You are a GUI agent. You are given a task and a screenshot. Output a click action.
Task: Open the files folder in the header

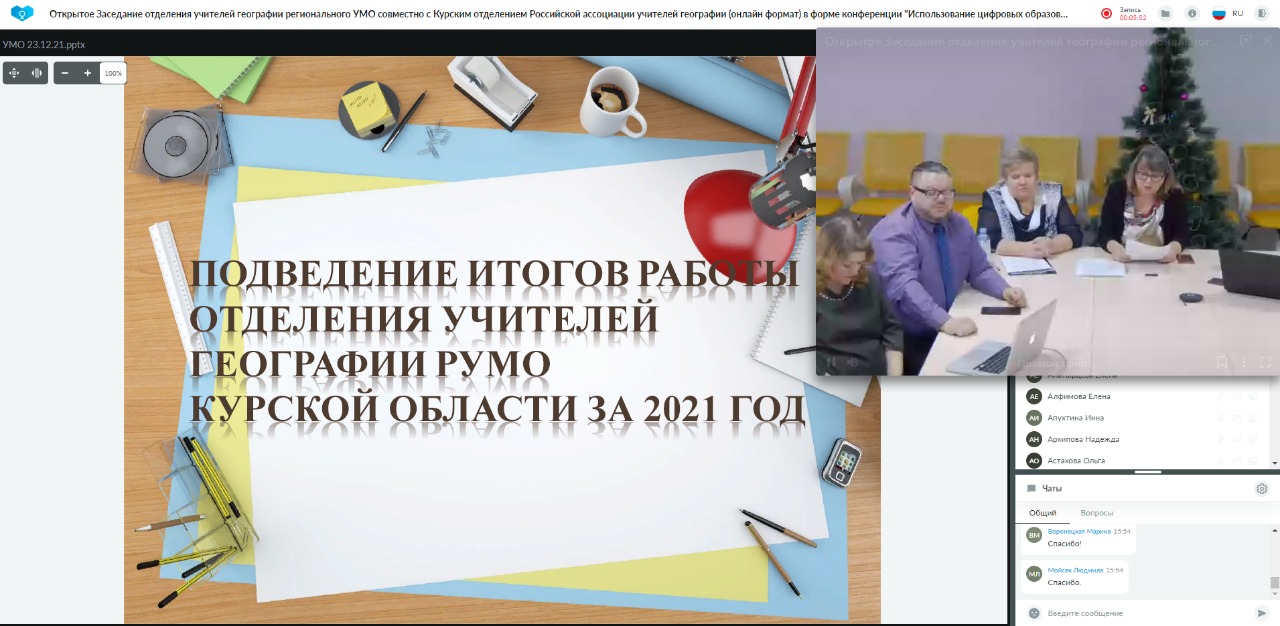click(1165, 14)
